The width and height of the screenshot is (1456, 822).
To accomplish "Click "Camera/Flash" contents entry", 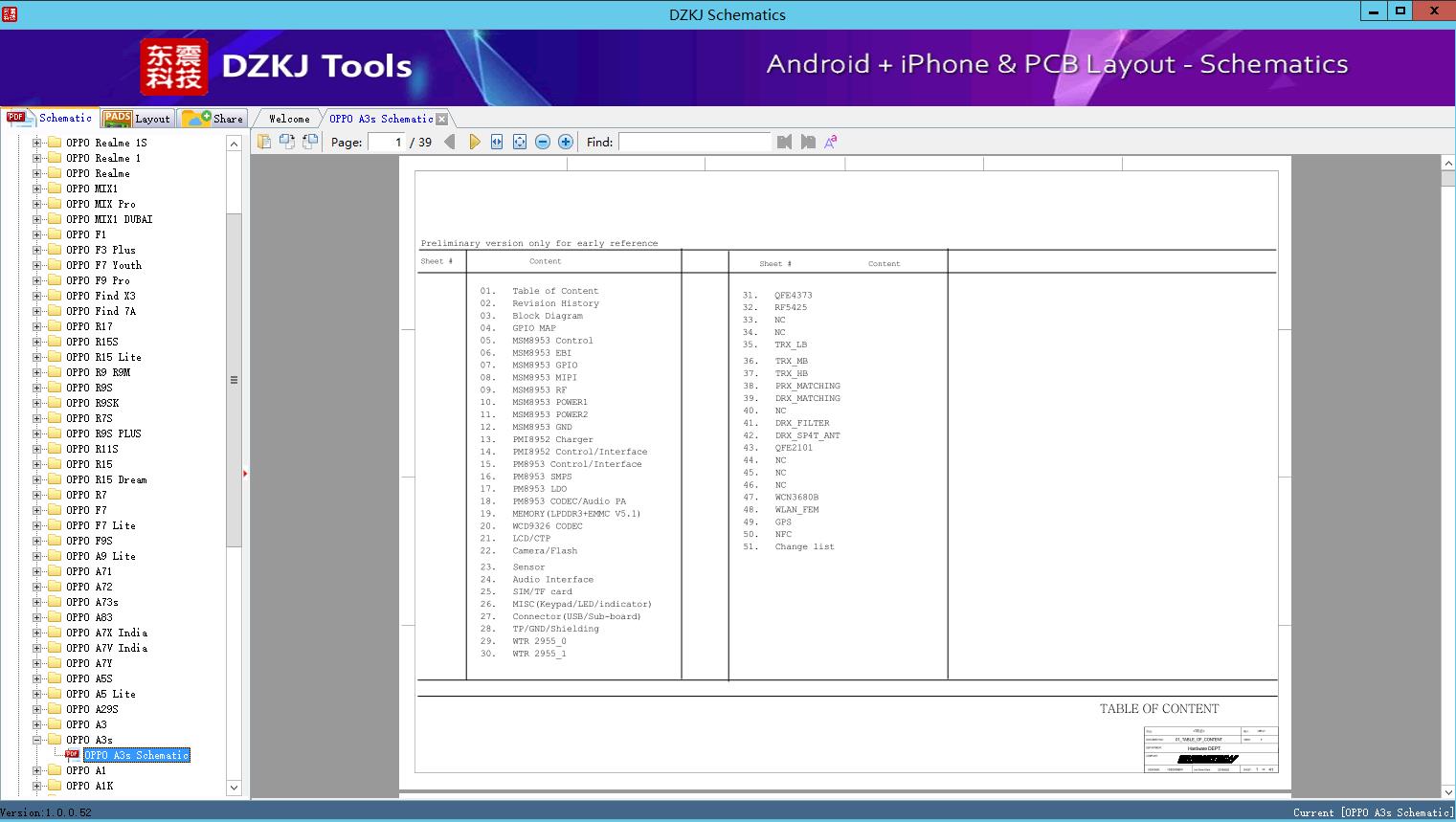I will [x=545, y=551].
